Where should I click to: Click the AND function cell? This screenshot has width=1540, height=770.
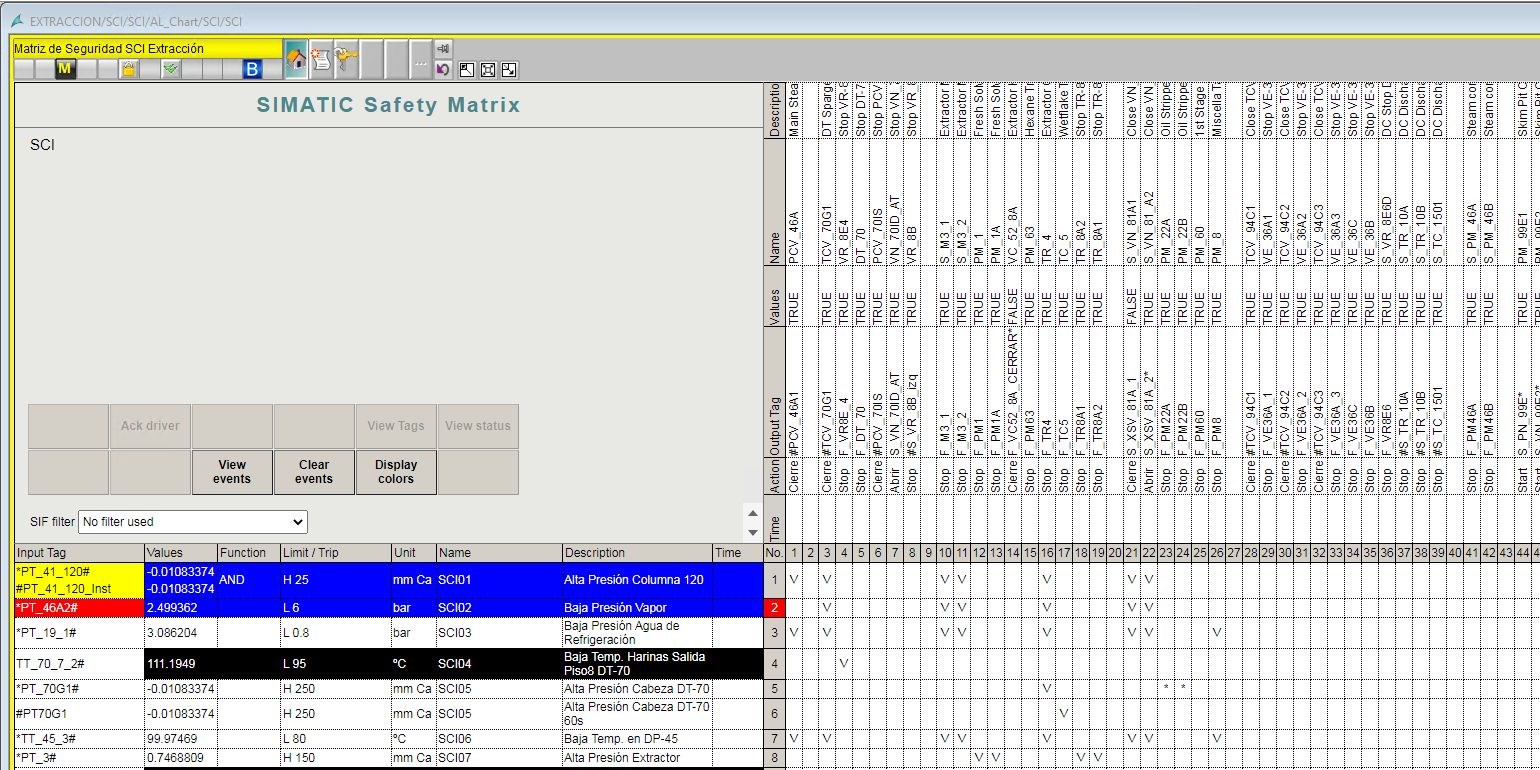(248, 580)
